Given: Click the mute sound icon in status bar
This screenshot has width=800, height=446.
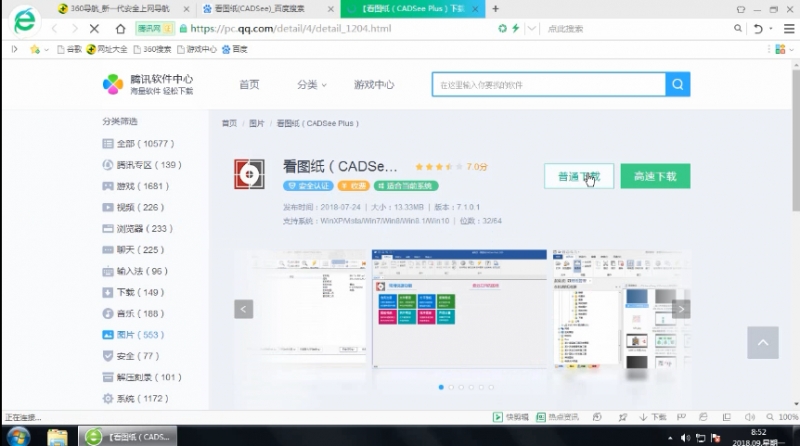Looking at the screenshot, I should (749, 417).
